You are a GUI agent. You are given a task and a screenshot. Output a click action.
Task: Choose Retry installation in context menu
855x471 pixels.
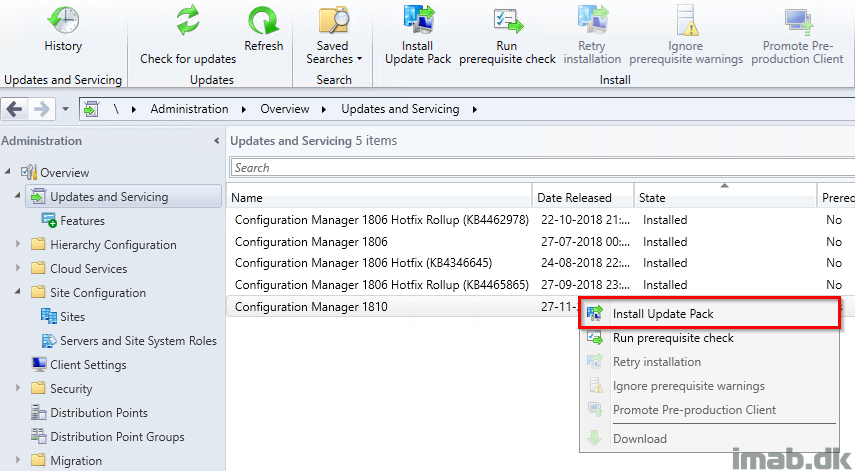click(709, 362)
